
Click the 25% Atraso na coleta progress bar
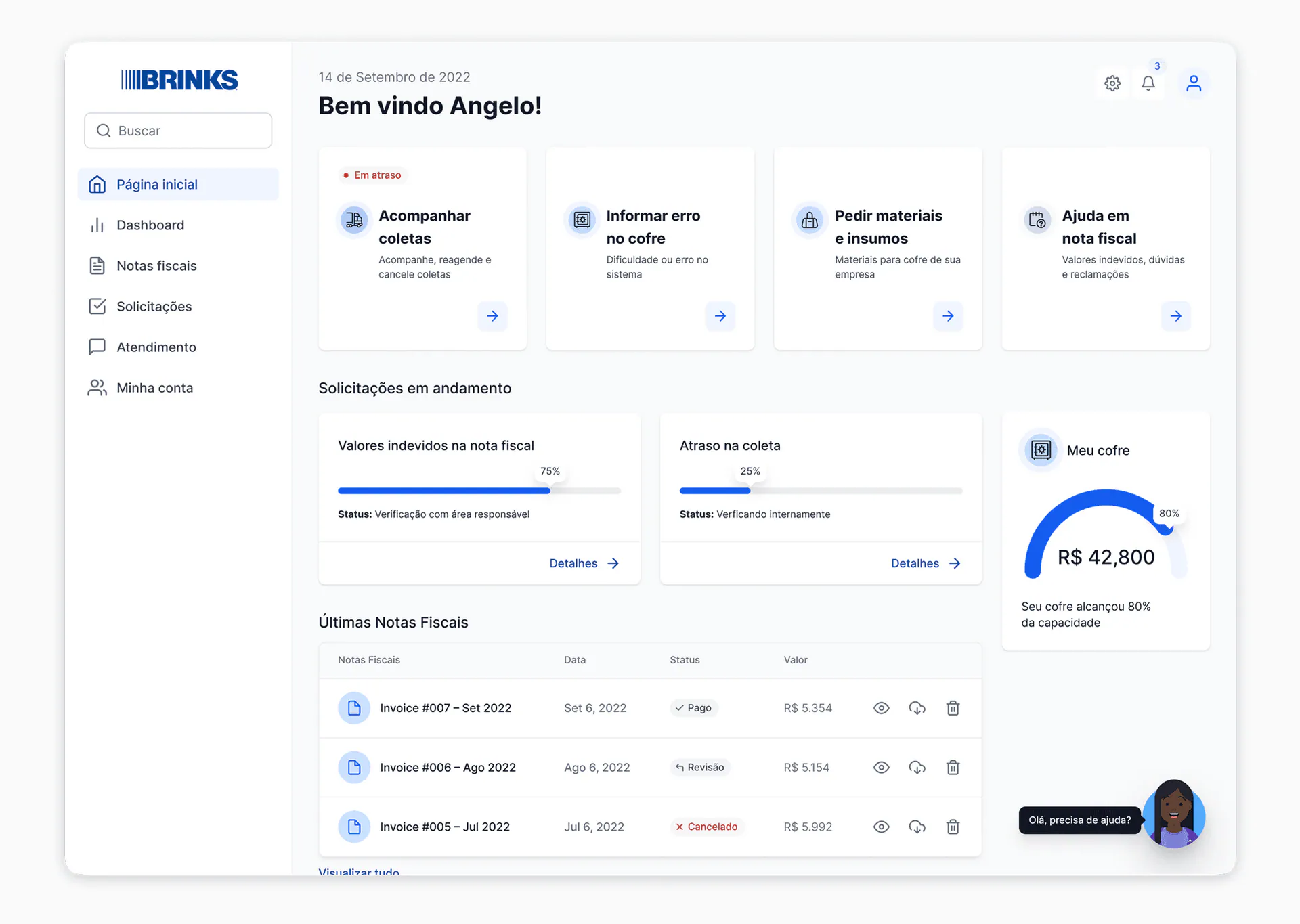click(x=821, y=491)
